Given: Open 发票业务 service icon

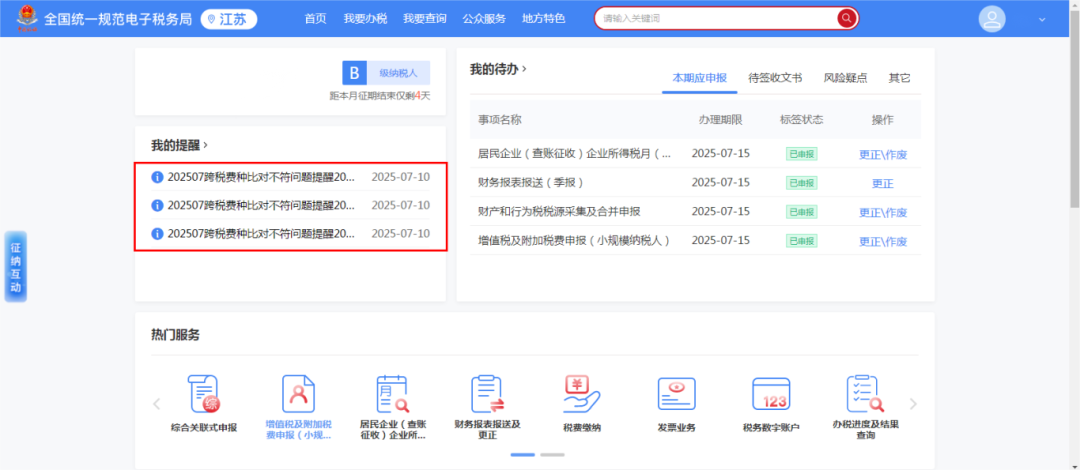Looking at the screenshot, I should pos(676,395).
